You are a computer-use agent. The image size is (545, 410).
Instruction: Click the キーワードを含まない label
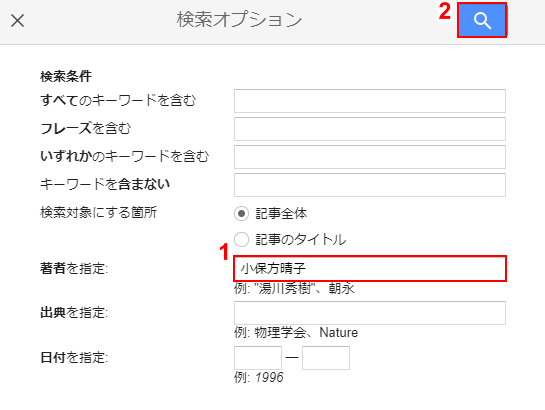(105, 184)
